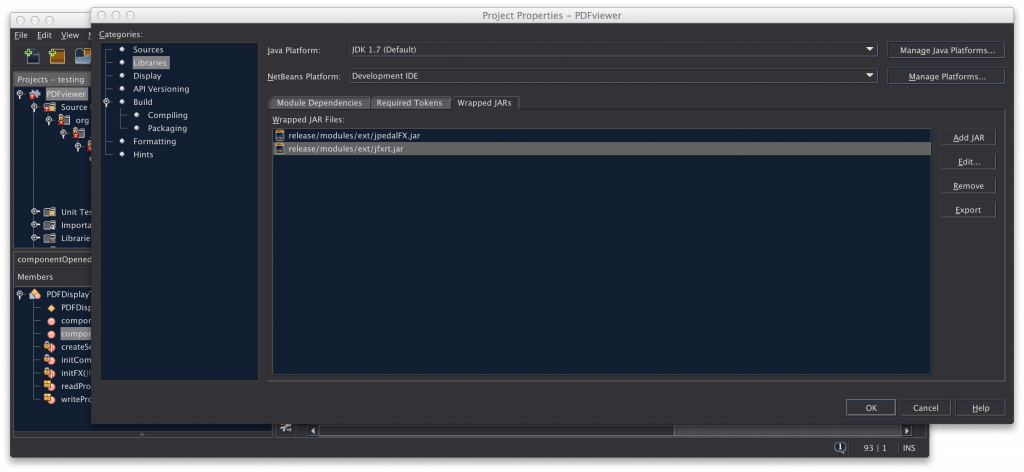This screenshot has width=1024, height=472.
Task: Click the Unit Tests folder icon
Action: click(x=48, y=211)
